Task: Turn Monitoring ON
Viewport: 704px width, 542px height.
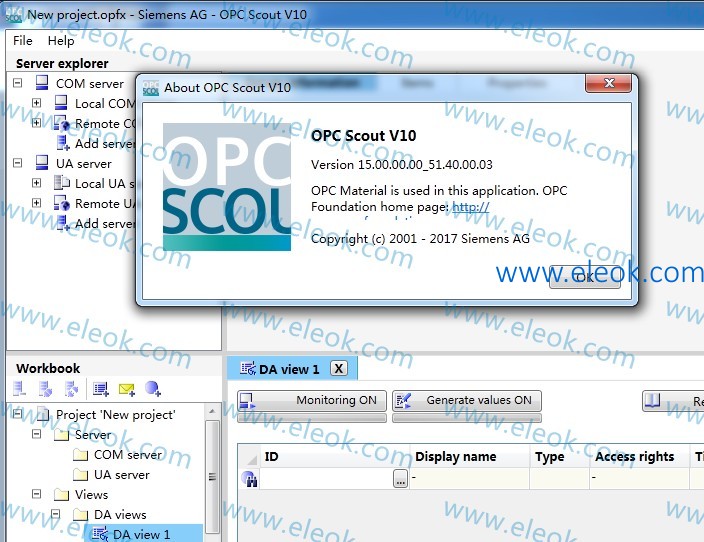Action: [312, 401]
